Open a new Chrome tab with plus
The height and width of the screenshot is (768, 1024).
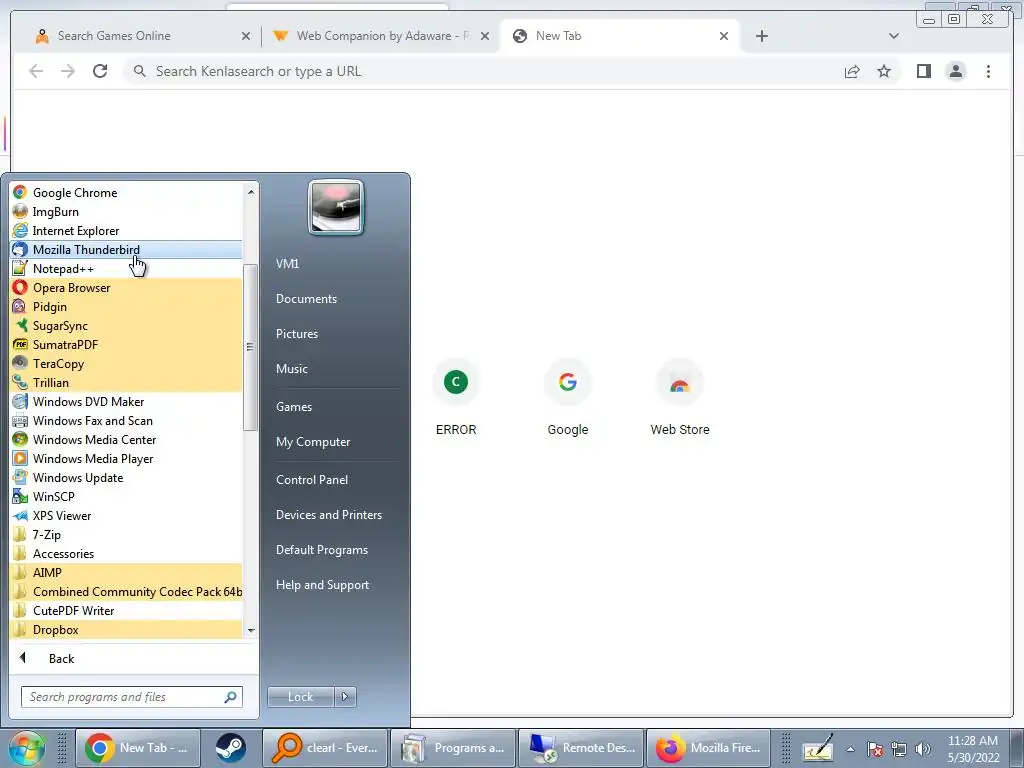pos(761,36)
